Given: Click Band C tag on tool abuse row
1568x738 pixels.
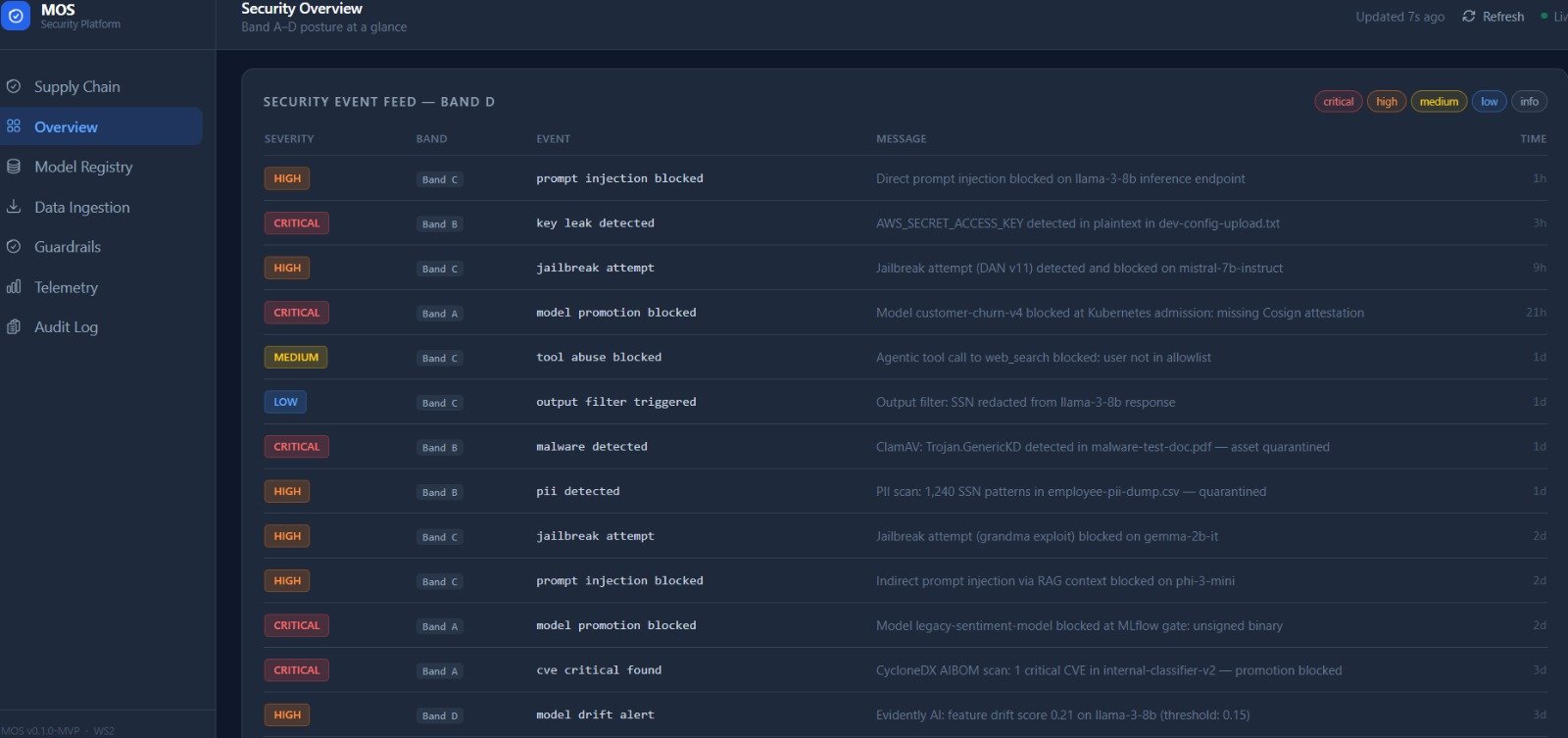Looking at the screenshot, I should [x=439, y=359].
